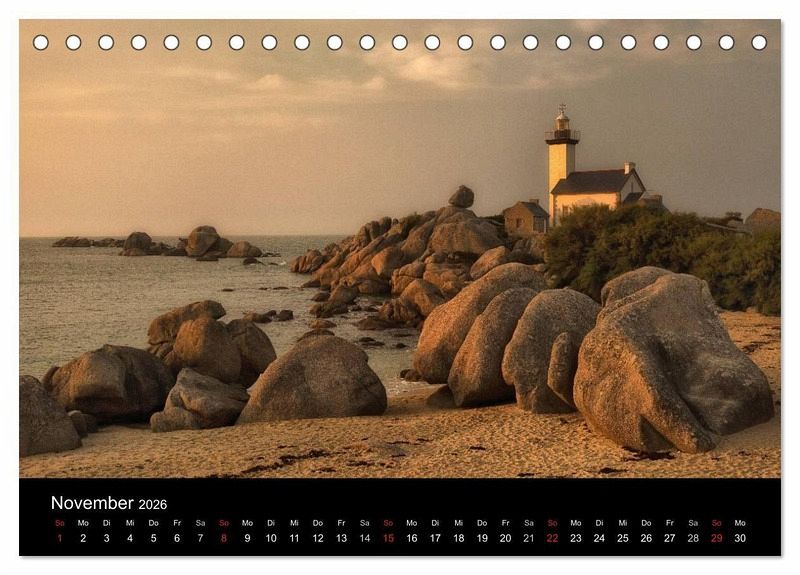Screen dimensions: 800x575
Task: Choose Saturday date 7
Action: coord(201,538)
